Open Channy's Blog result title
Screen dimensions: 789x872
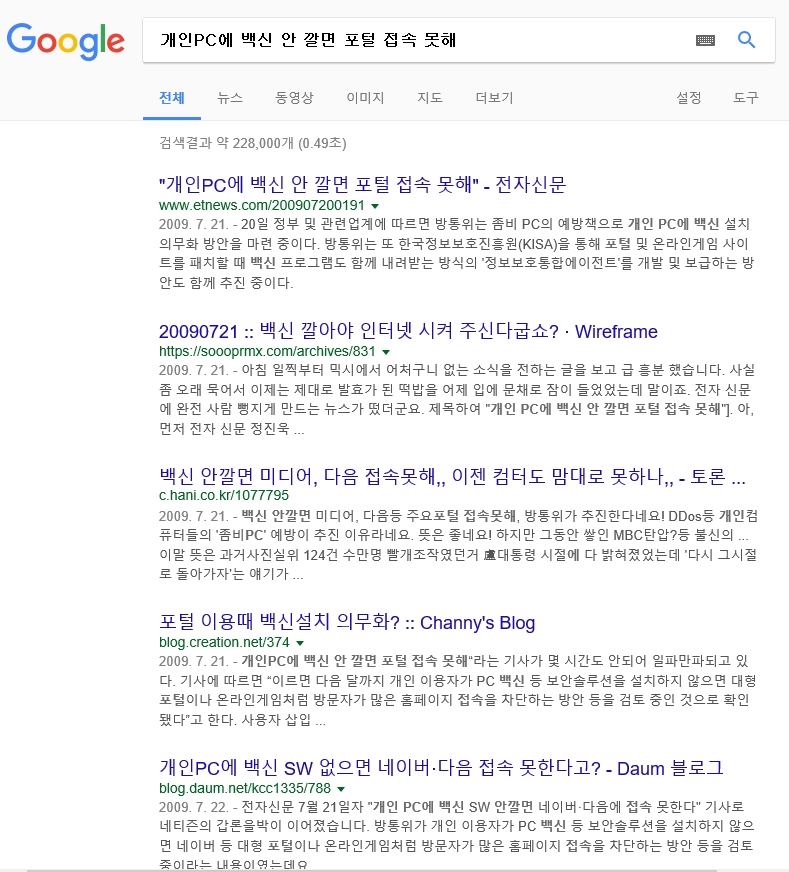click(347, 622)
